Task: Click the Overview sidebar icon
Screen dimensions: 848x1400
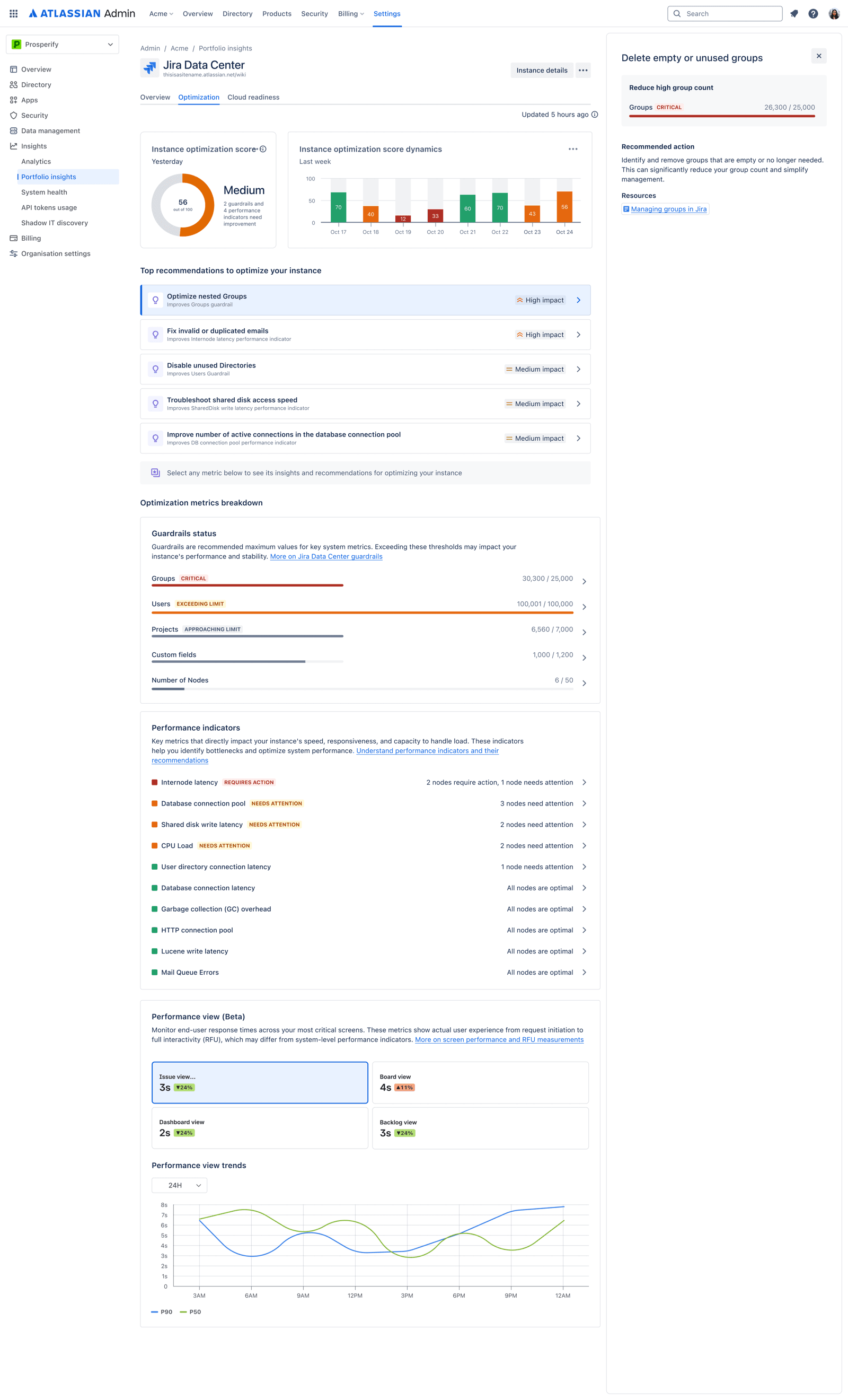Action: 14,69
